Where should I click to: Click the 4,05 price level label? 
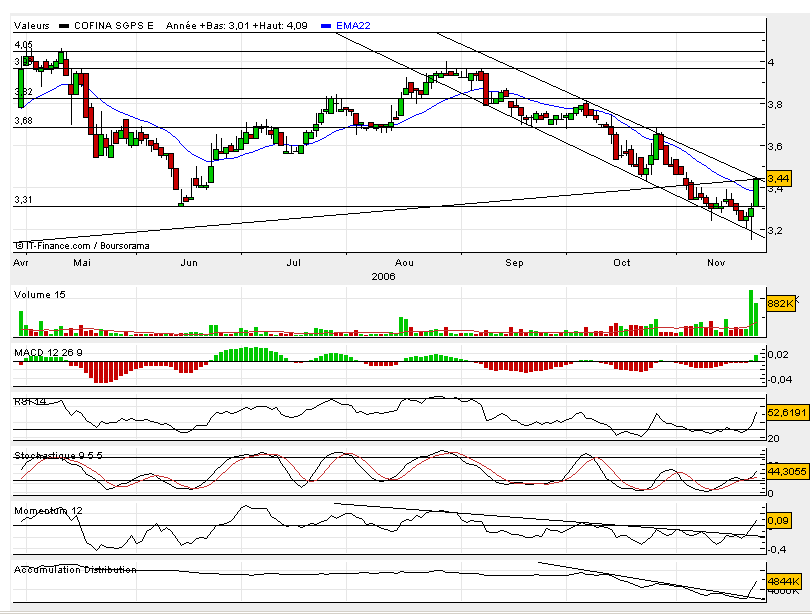click(23, 45)
